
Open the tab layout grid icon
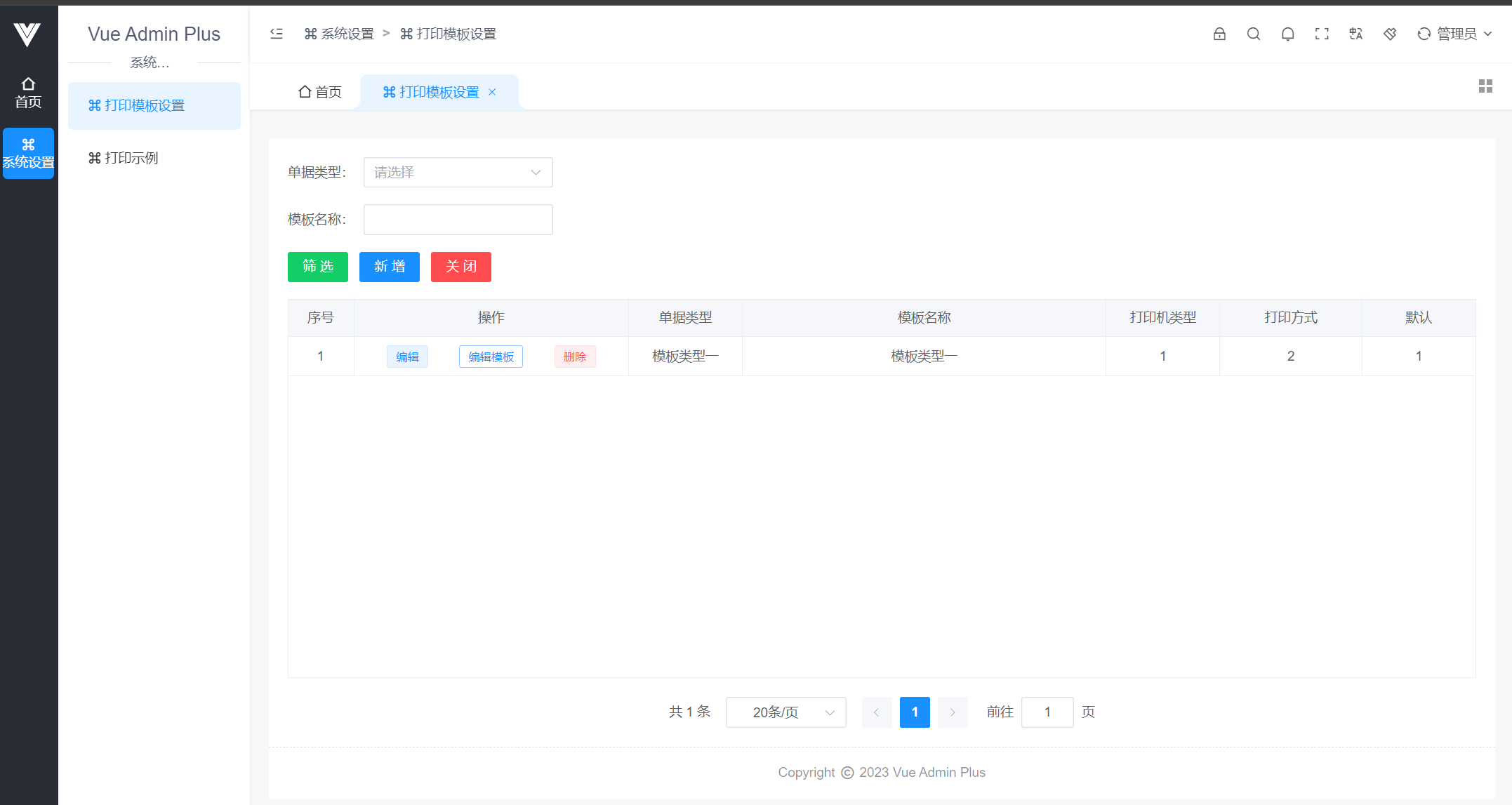click(x=1485, y=86)
